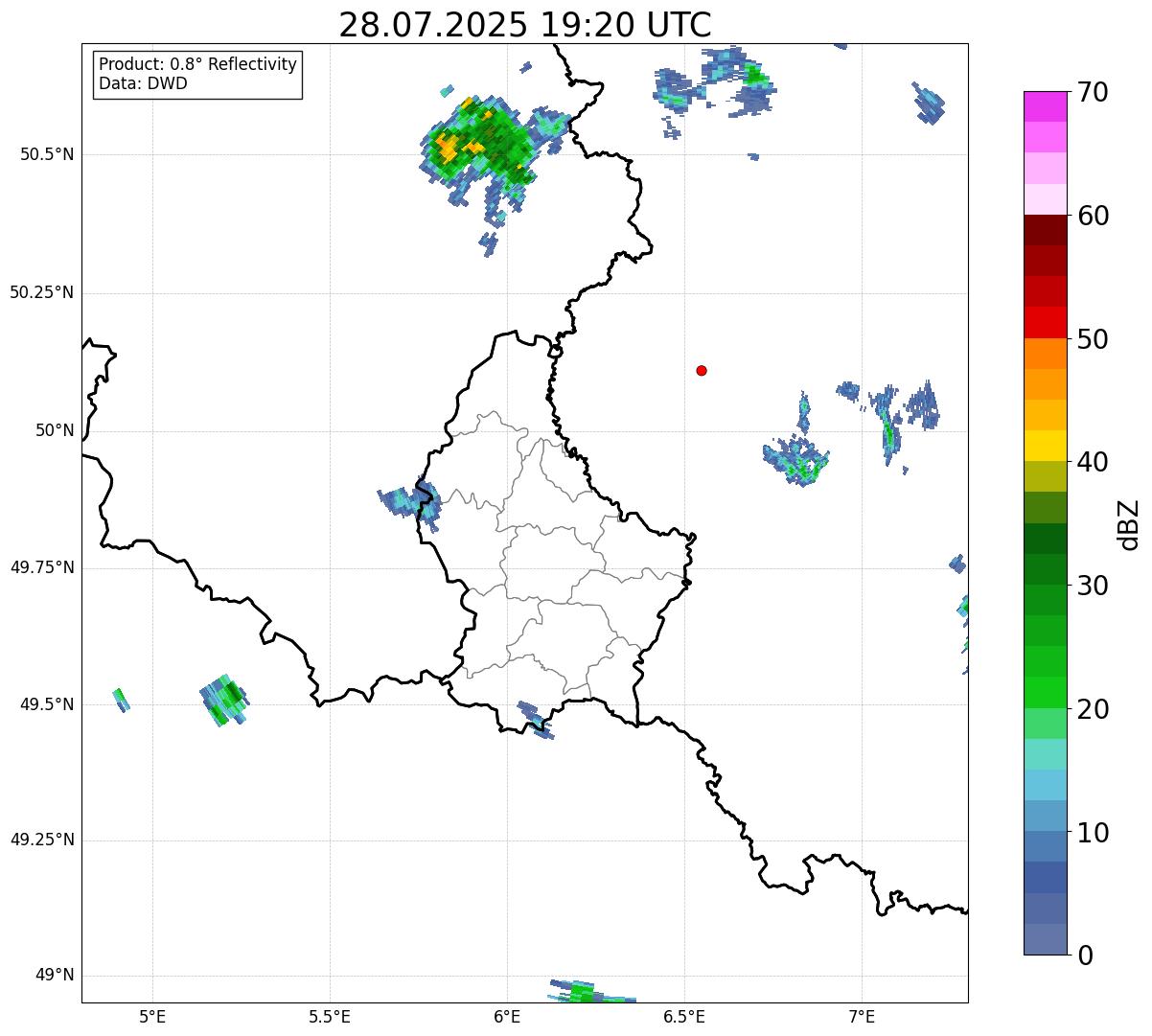This screenshot has height=1036, width=1152.
Task: Click the 49.5°N latitude label
Action: 47,704
